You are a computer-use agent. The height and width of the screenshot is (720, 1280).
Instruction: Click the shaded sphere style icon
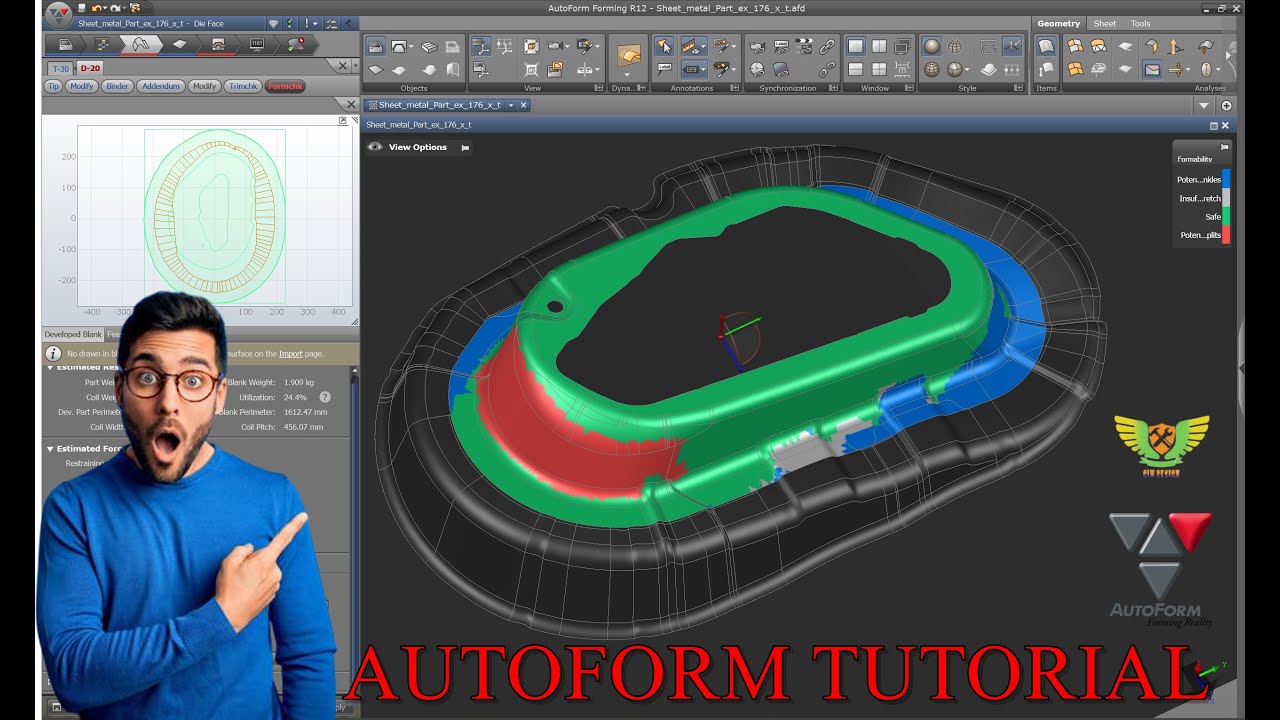[931, 46]
